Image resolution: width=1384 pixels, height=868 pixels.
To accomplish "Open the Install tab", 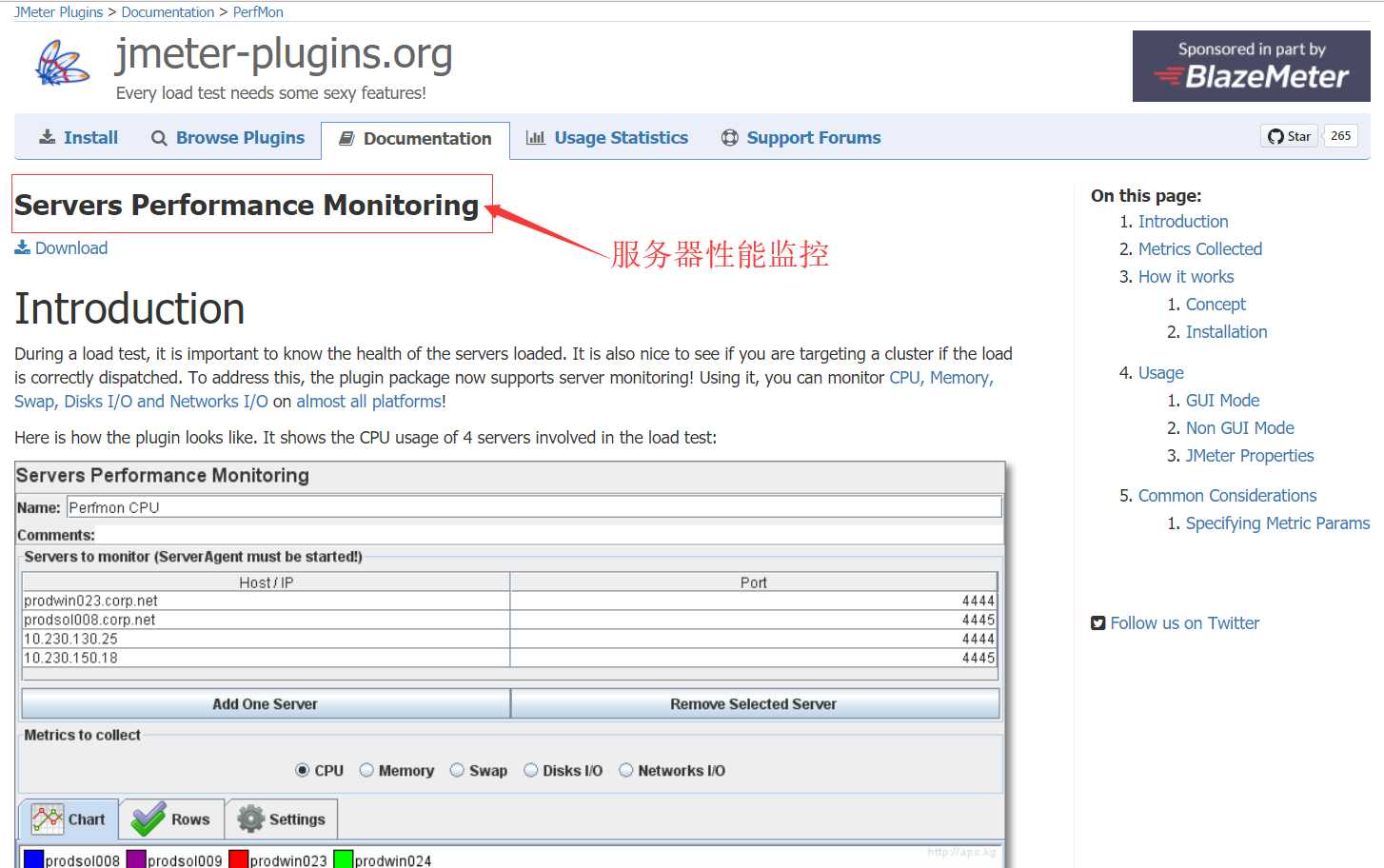I will pos(79,137).
